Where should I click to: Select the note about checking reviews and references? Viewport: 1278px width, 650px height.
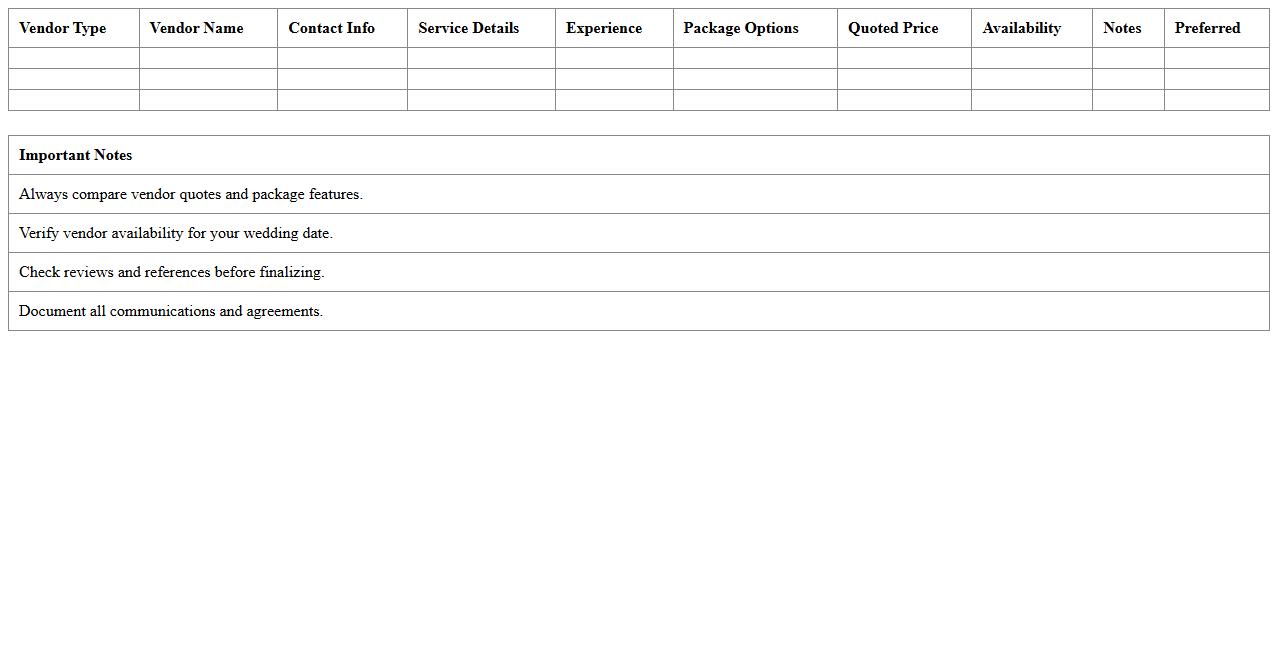point(172,272)
